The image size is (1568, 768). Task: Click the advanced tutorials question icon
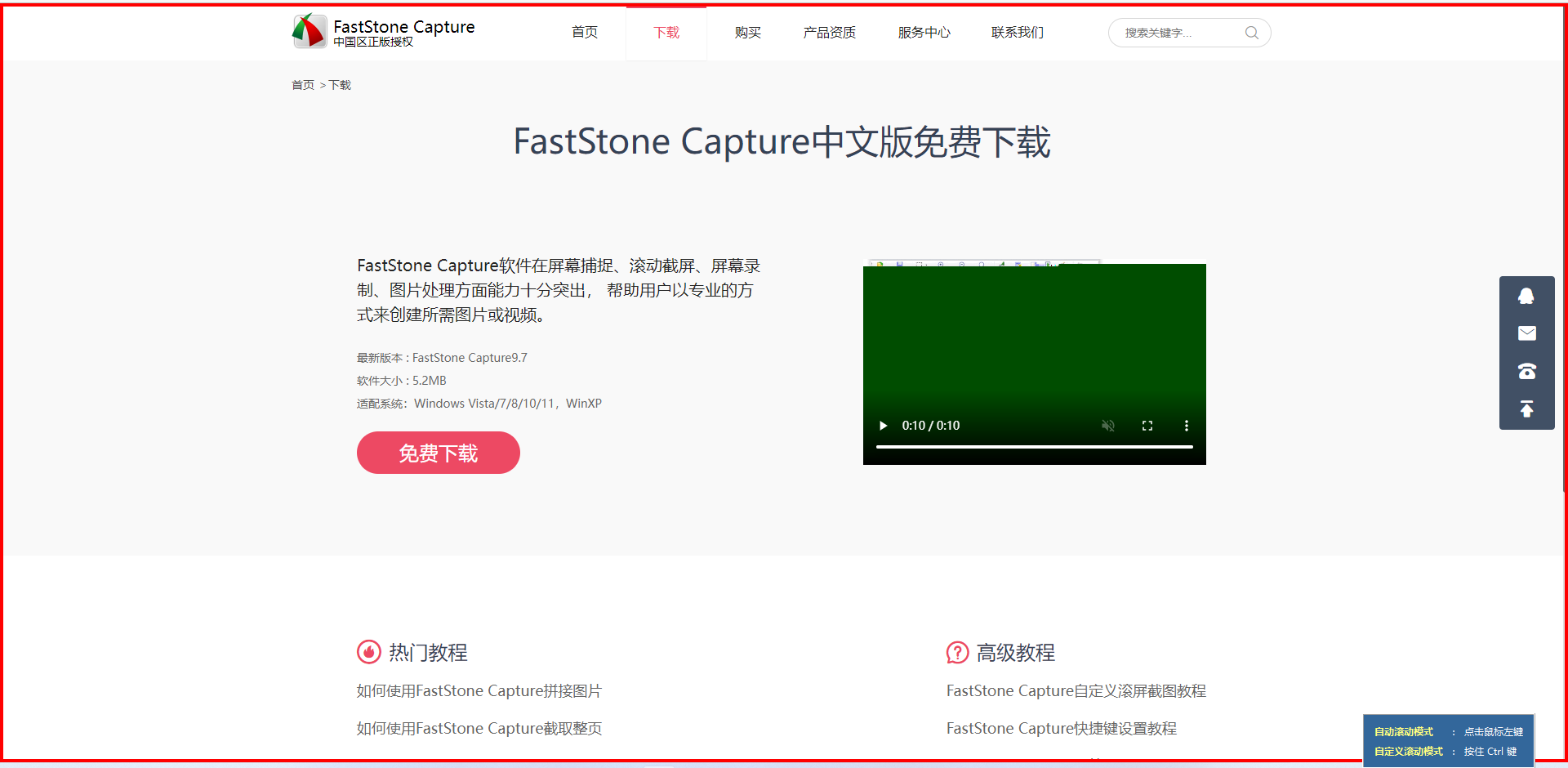click(957, 652)
